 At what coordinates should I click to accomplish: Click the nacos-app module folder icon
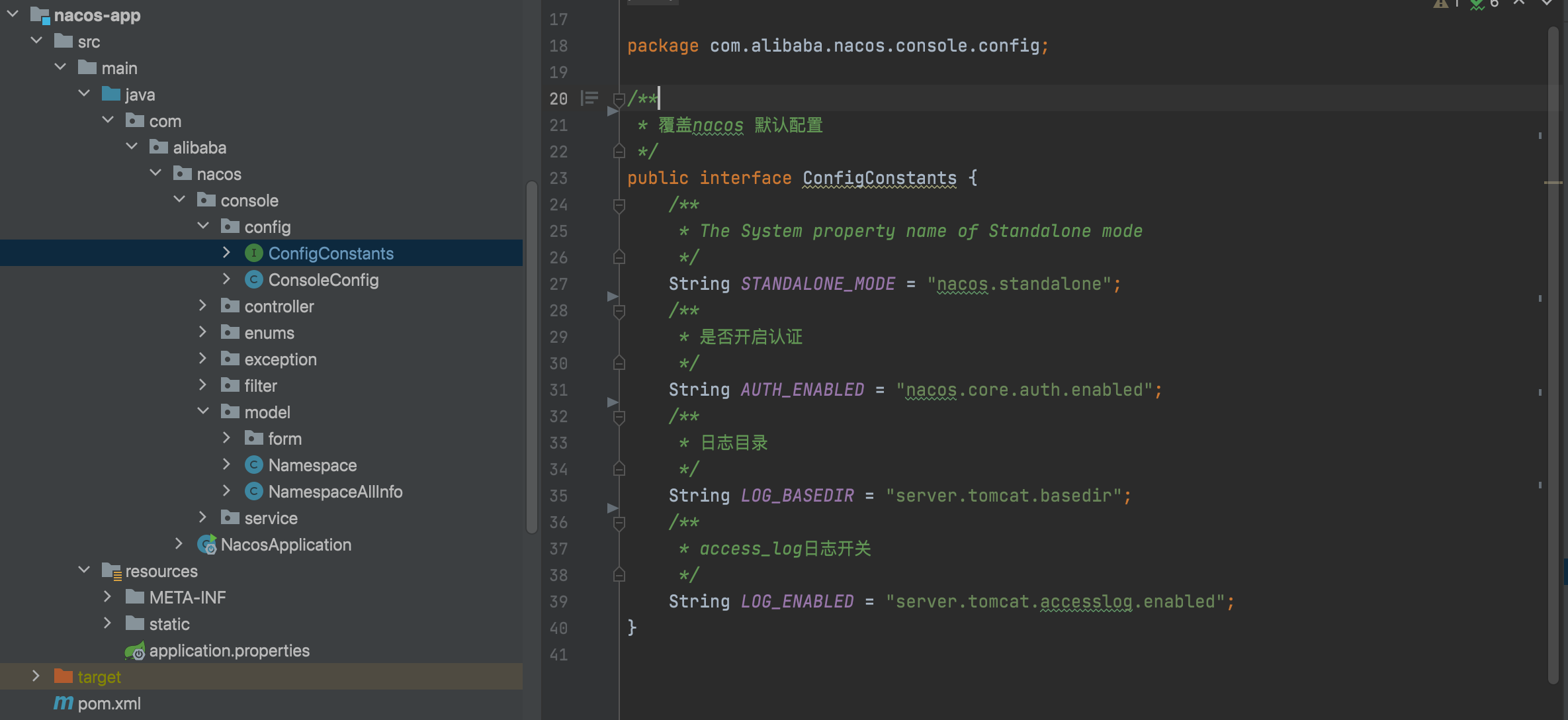coord(40,15)
